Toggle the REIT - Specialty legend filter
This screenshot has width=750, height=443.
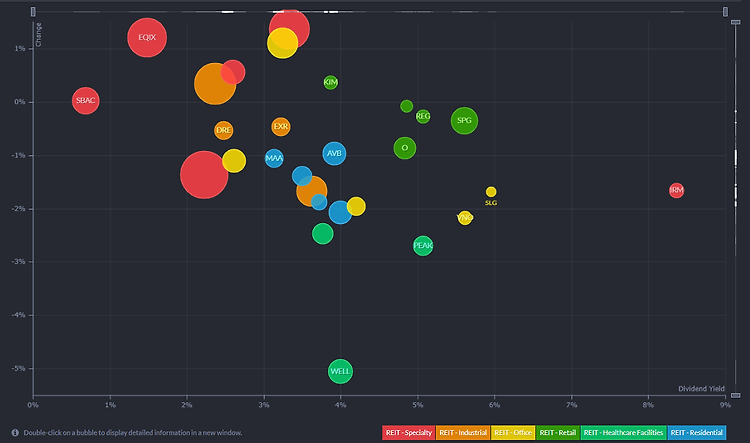point(408,432)
